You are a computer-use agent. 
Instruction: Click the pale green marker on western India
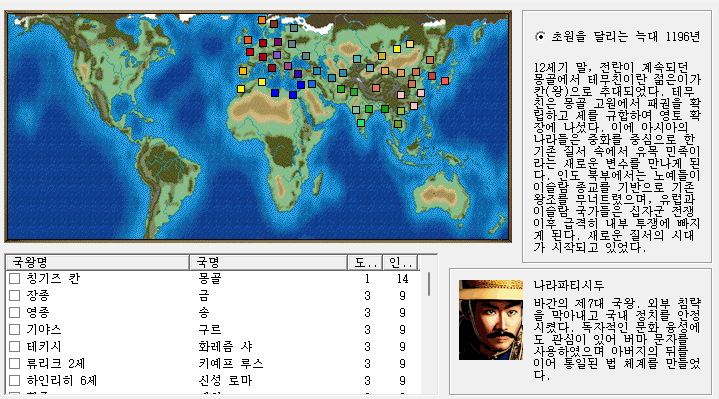click(x=356, y=110)
